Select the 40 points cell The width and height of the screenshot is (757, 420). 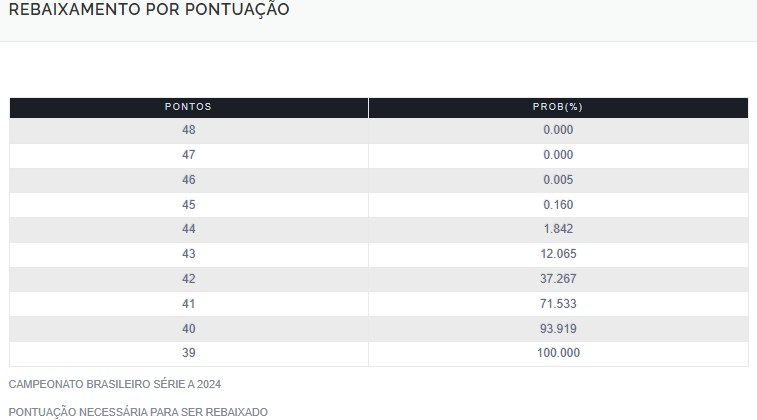pyautogui.click(x=189, y=329)
